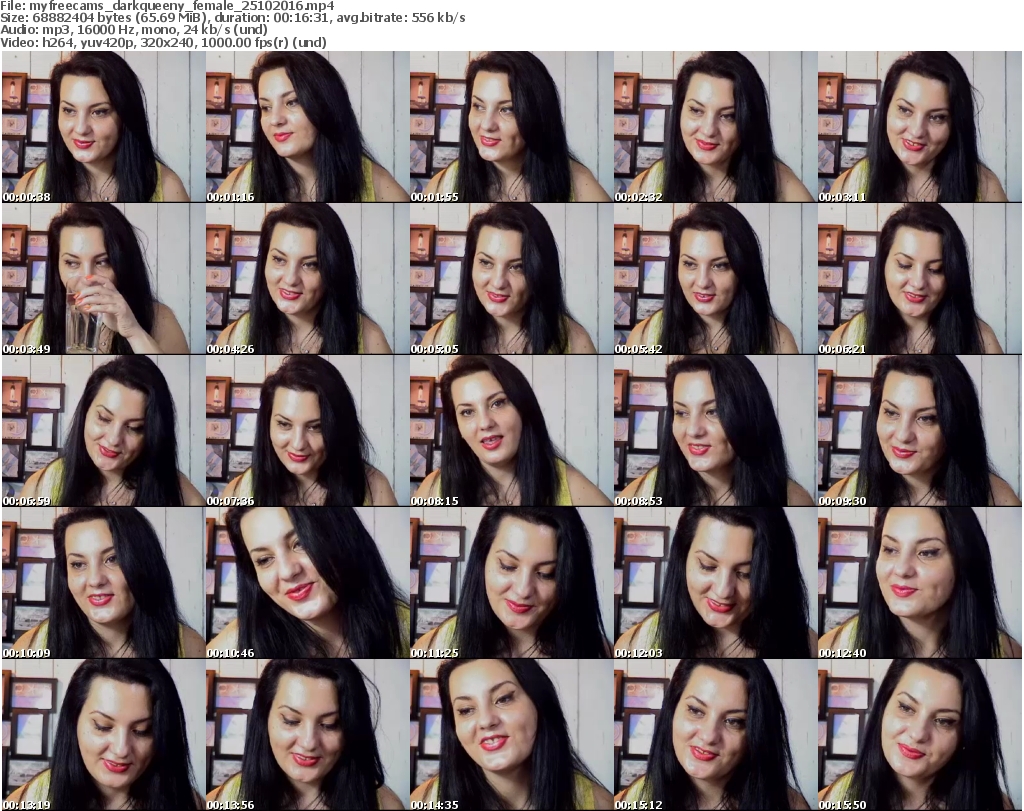The image size is (1024, 811).
Task: Open the frame marked 00:06:59
Action: click(x=103, y=431)
